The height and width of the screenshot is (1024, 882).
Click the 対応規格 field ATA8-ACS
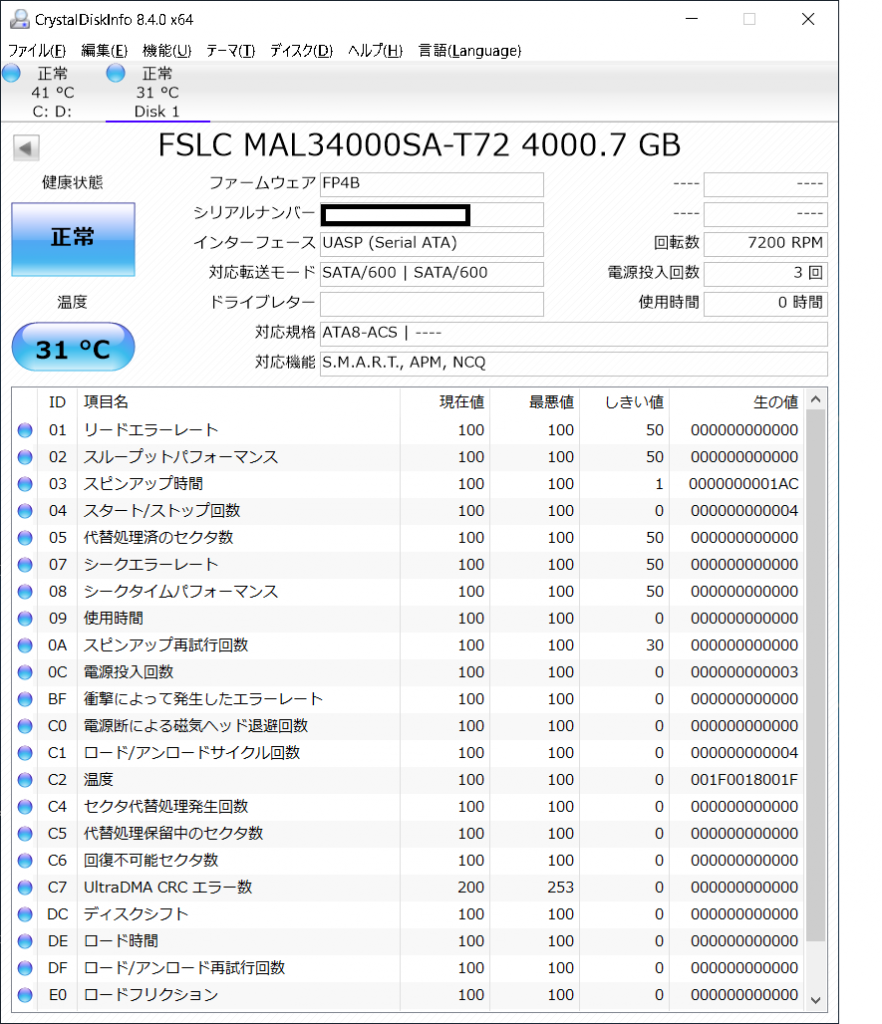[x=574, y=334]
